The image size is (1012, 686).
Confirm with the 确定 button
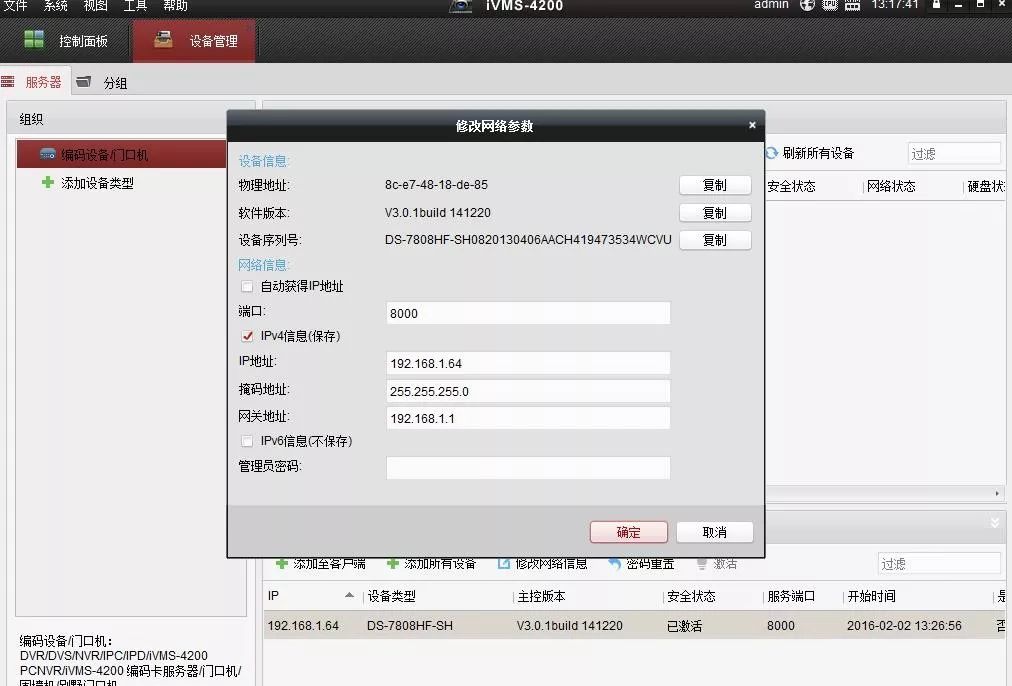(629, 532)
